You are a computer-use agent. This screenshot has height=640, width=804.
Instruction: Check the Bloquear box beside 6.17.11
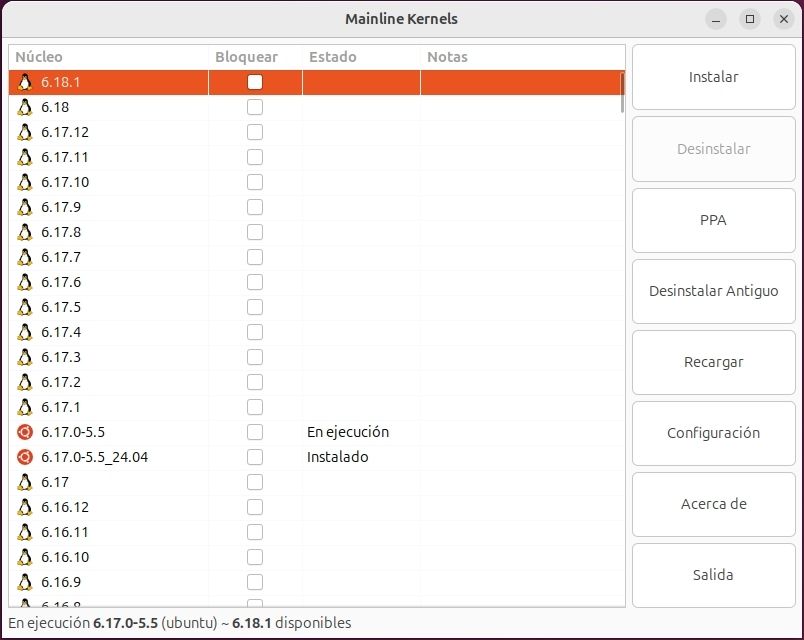[255, 157]
